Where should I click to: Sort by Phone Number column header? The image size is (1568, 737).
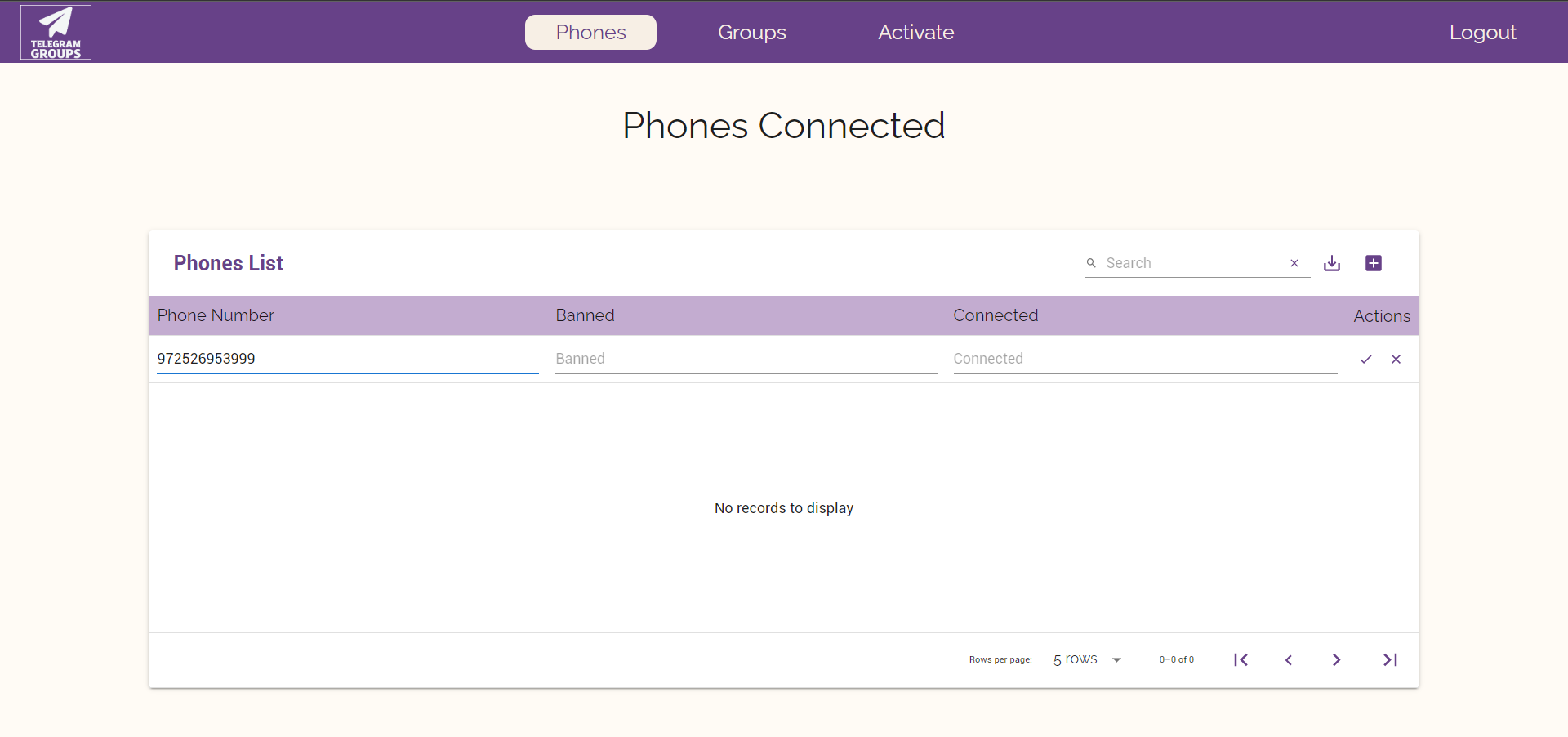[216, 315]
